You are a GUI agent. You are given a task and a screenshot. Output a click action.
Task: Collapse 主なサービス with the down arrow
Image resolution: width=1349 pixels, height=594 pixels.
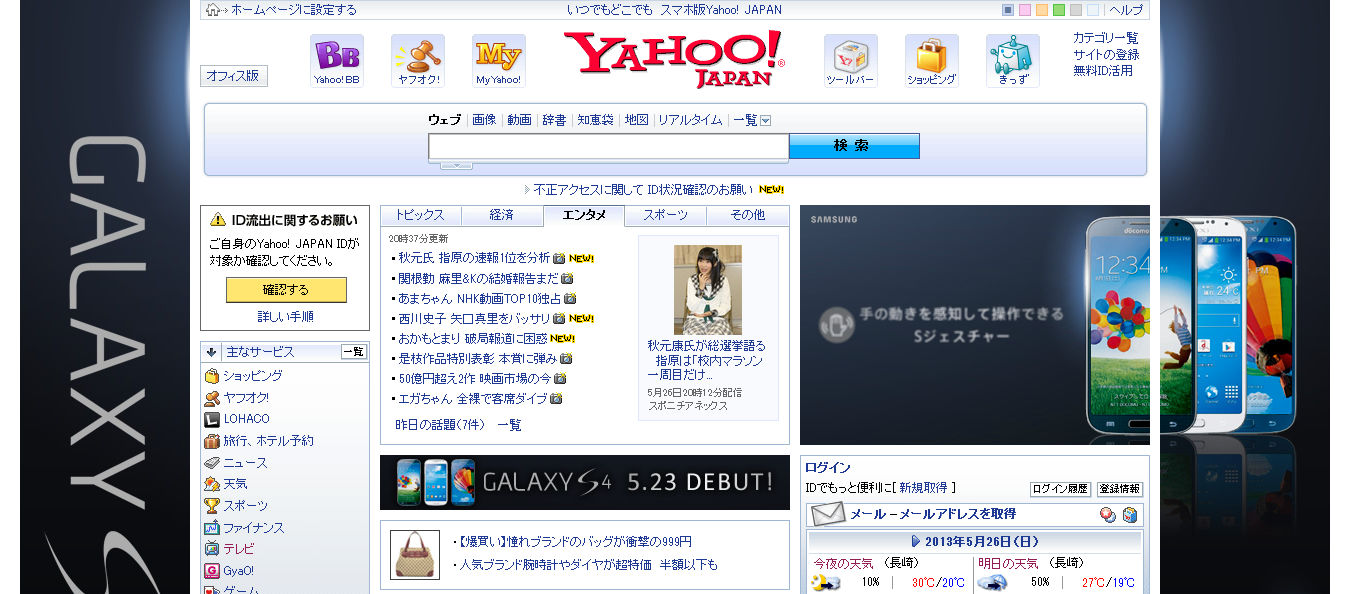(211, 352)
